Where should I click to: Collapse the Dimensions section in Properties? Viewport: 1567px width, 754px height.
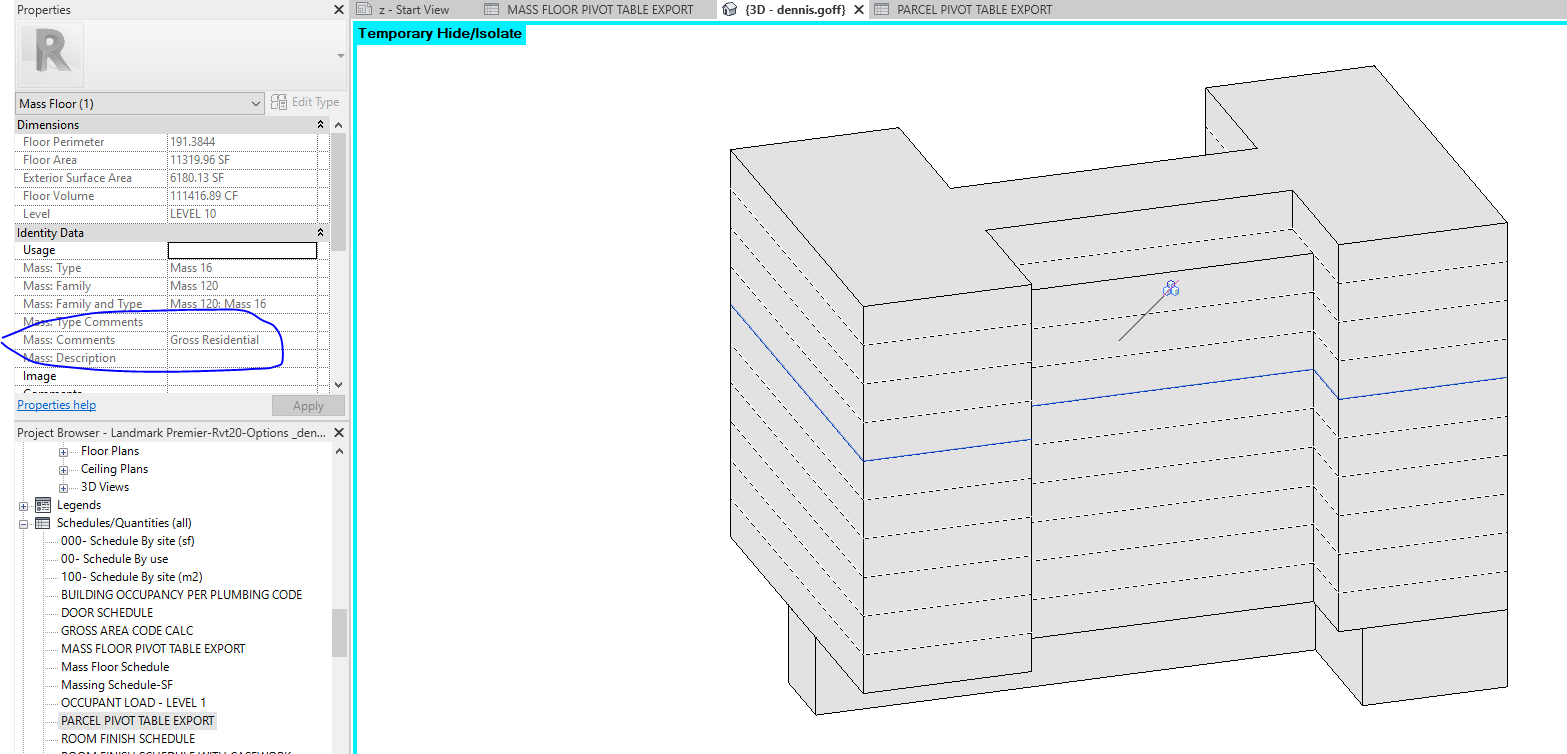click(x=318, y=124)
